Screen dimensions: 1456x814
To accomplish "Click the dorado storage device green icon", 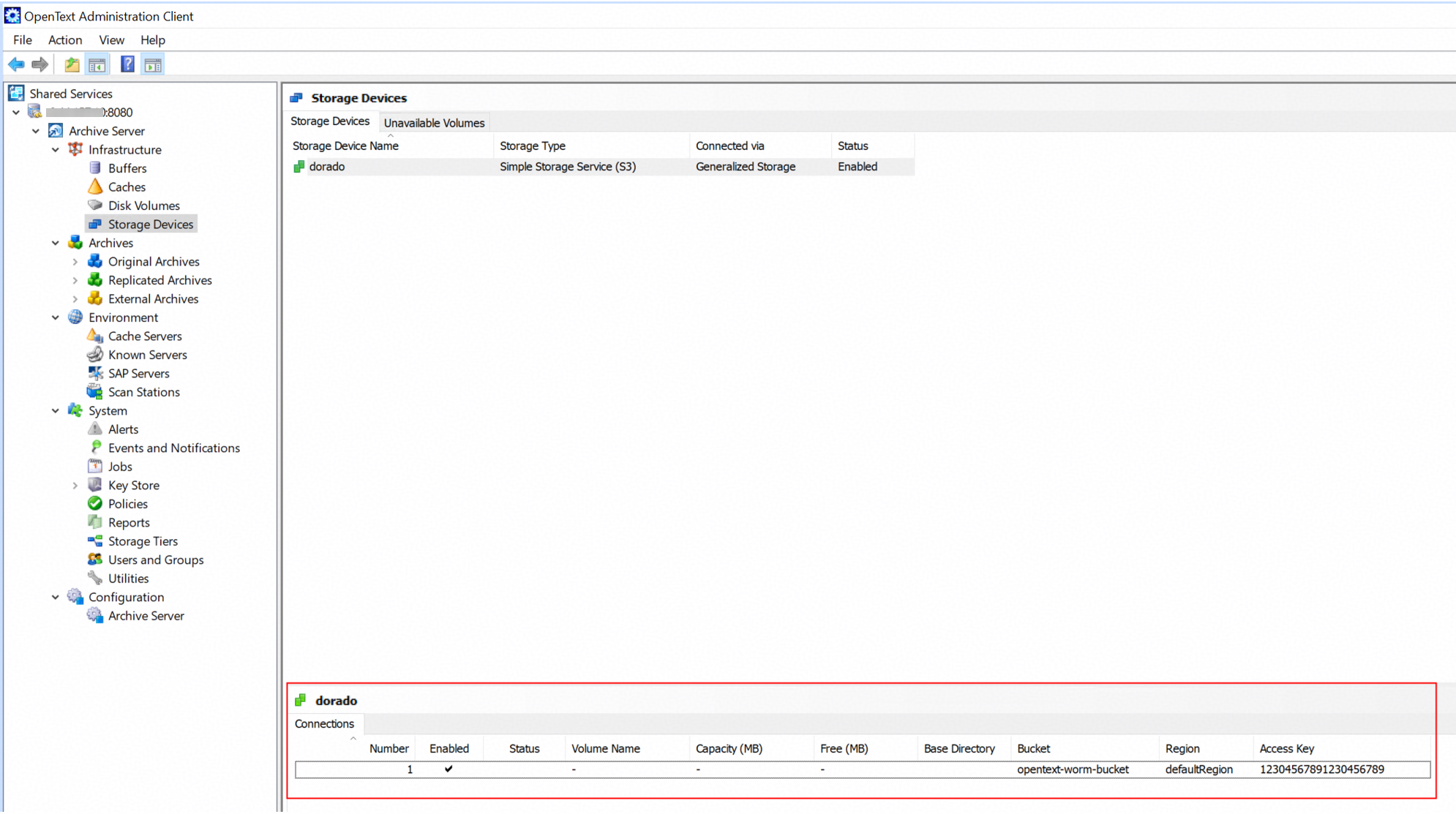I will pyautogui.click(x=299, y=167).
